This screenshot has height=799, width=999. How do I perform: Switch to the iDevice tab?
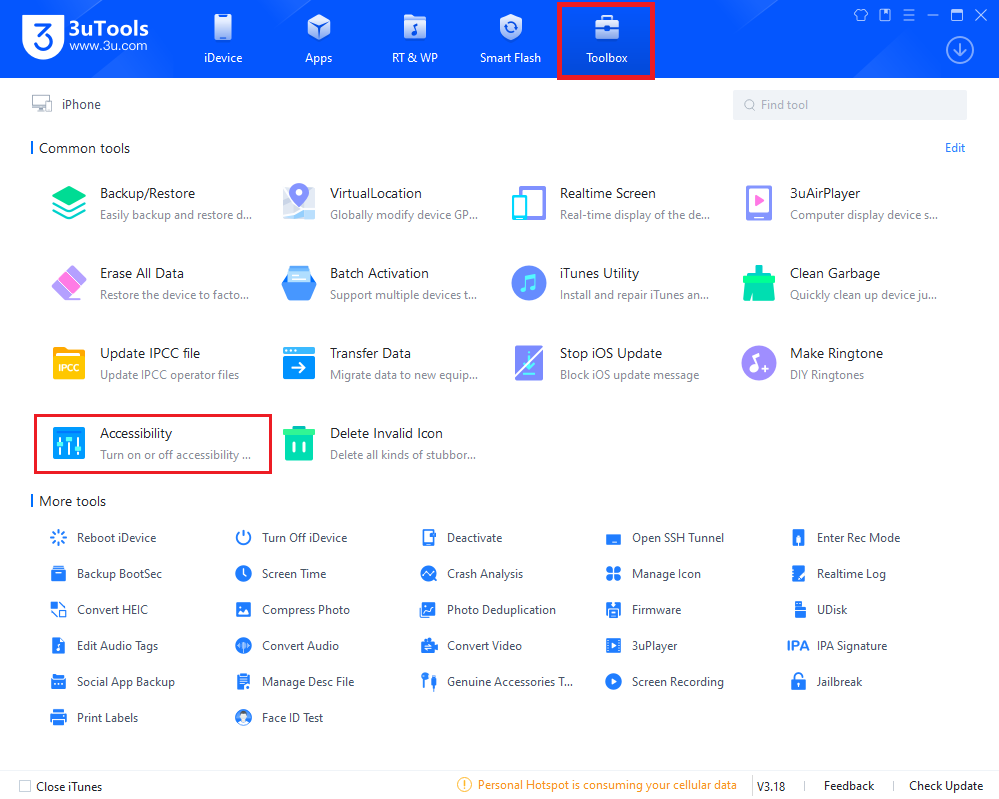point(223,40)
